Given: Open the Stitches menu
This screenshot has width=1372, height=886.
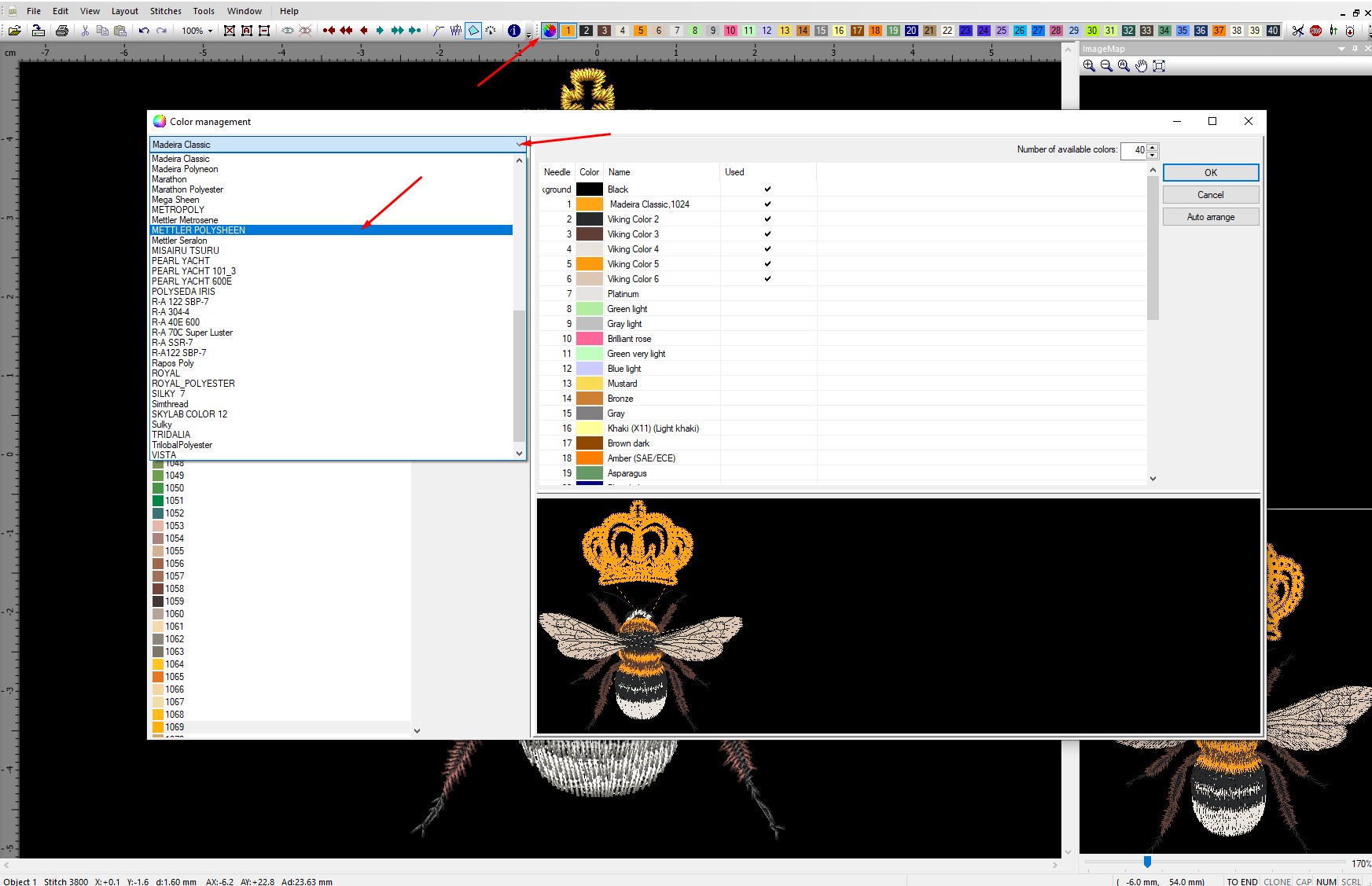Looking at the screenshot, I should [165, 11].
